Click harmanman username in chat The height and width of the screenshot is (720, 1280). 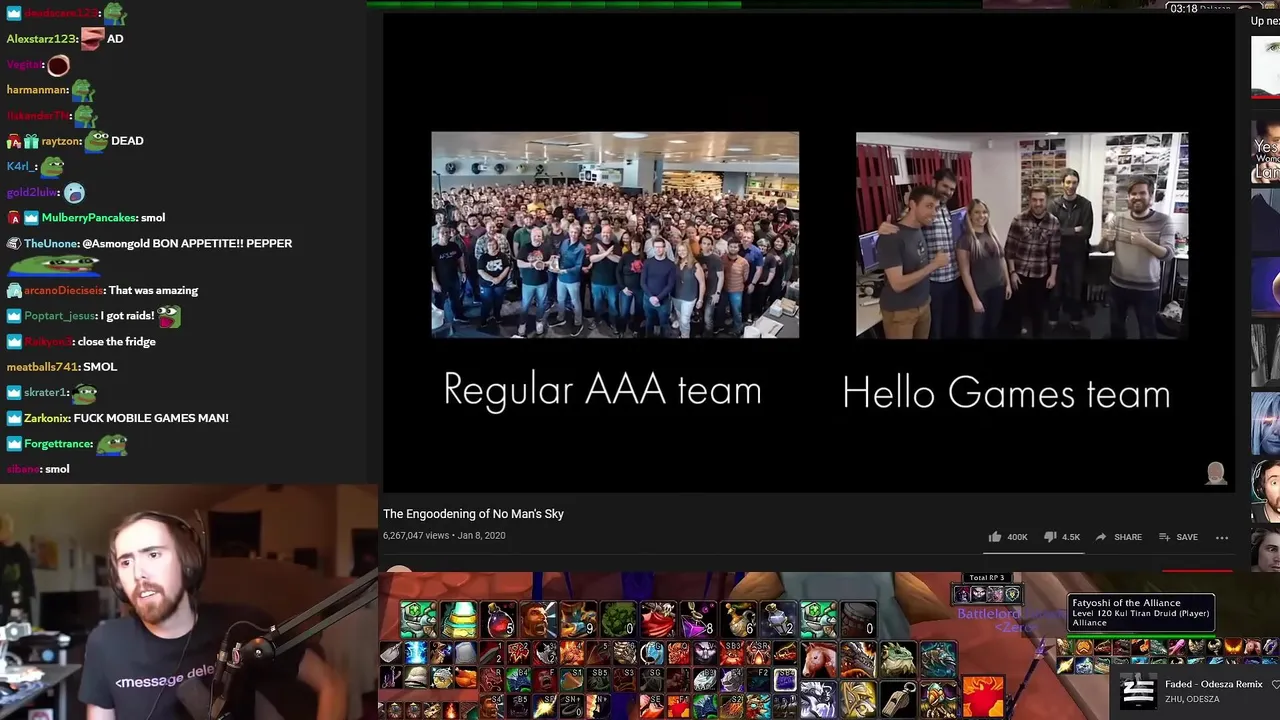coord(37,90)
